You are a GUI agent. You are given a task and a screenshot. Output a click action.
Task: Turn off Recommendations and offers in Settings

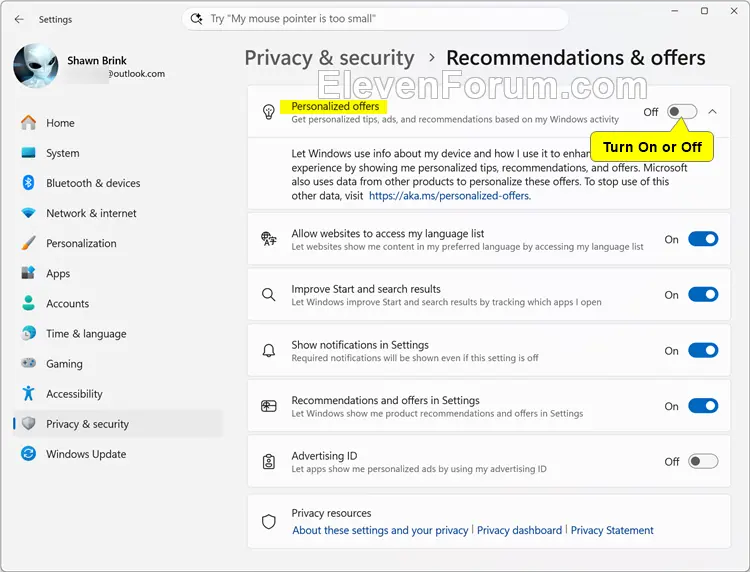(703, 406)
